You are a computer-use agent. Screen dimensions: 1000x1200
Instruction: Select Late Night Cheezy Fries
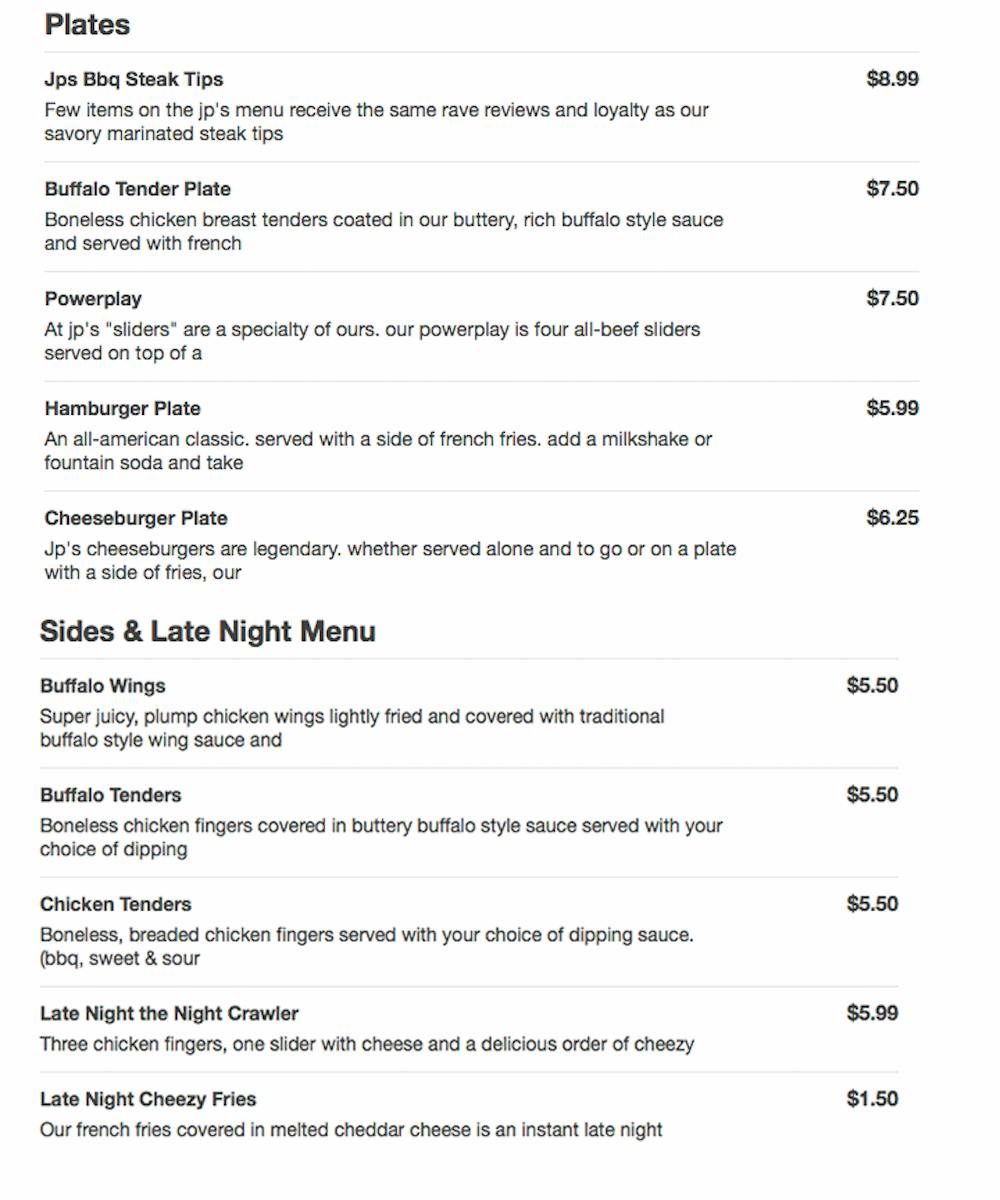coord(148,1099)
